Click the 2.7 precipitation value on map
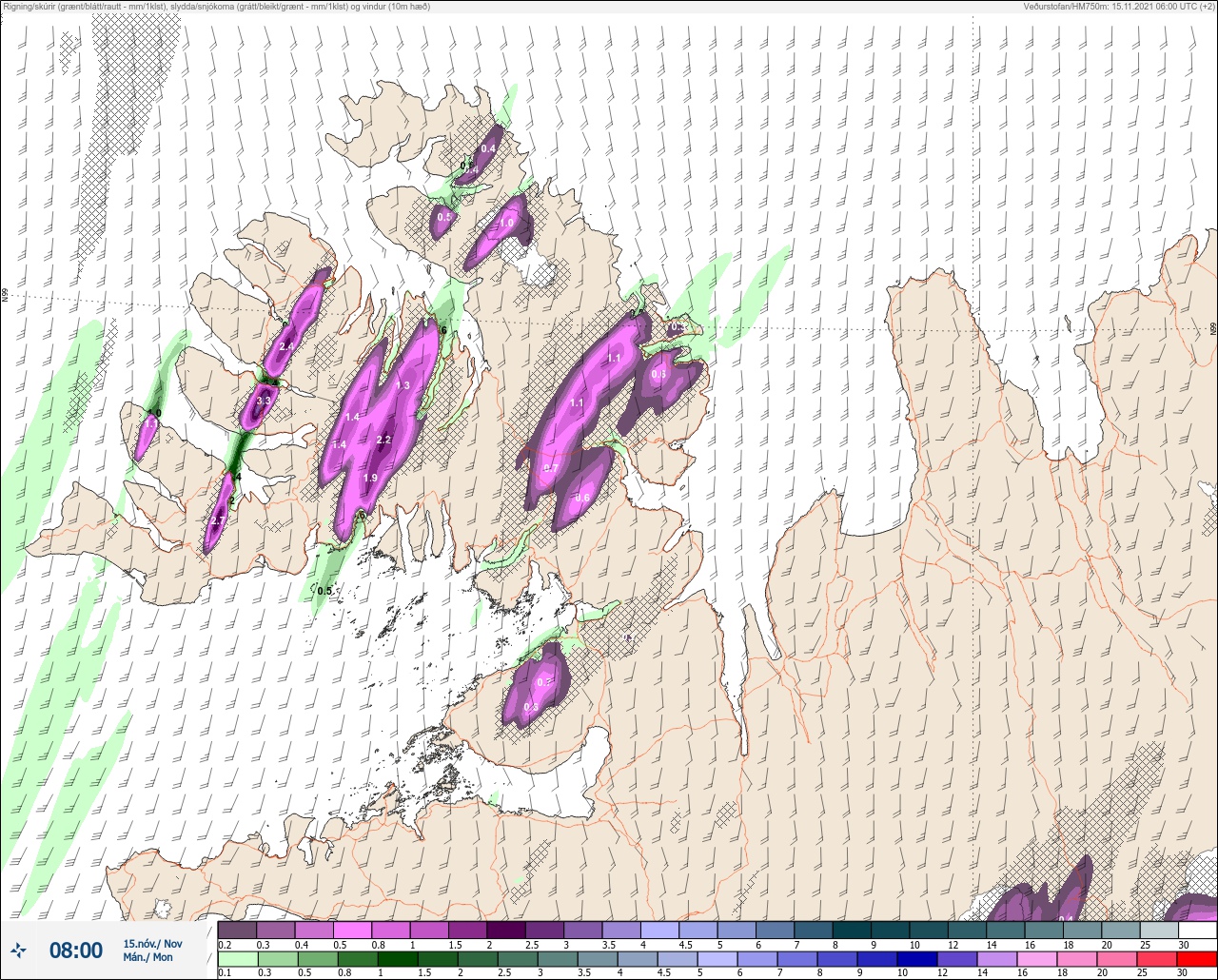The height and width of the screenshot is (980, 1218). tap(216, 521)
